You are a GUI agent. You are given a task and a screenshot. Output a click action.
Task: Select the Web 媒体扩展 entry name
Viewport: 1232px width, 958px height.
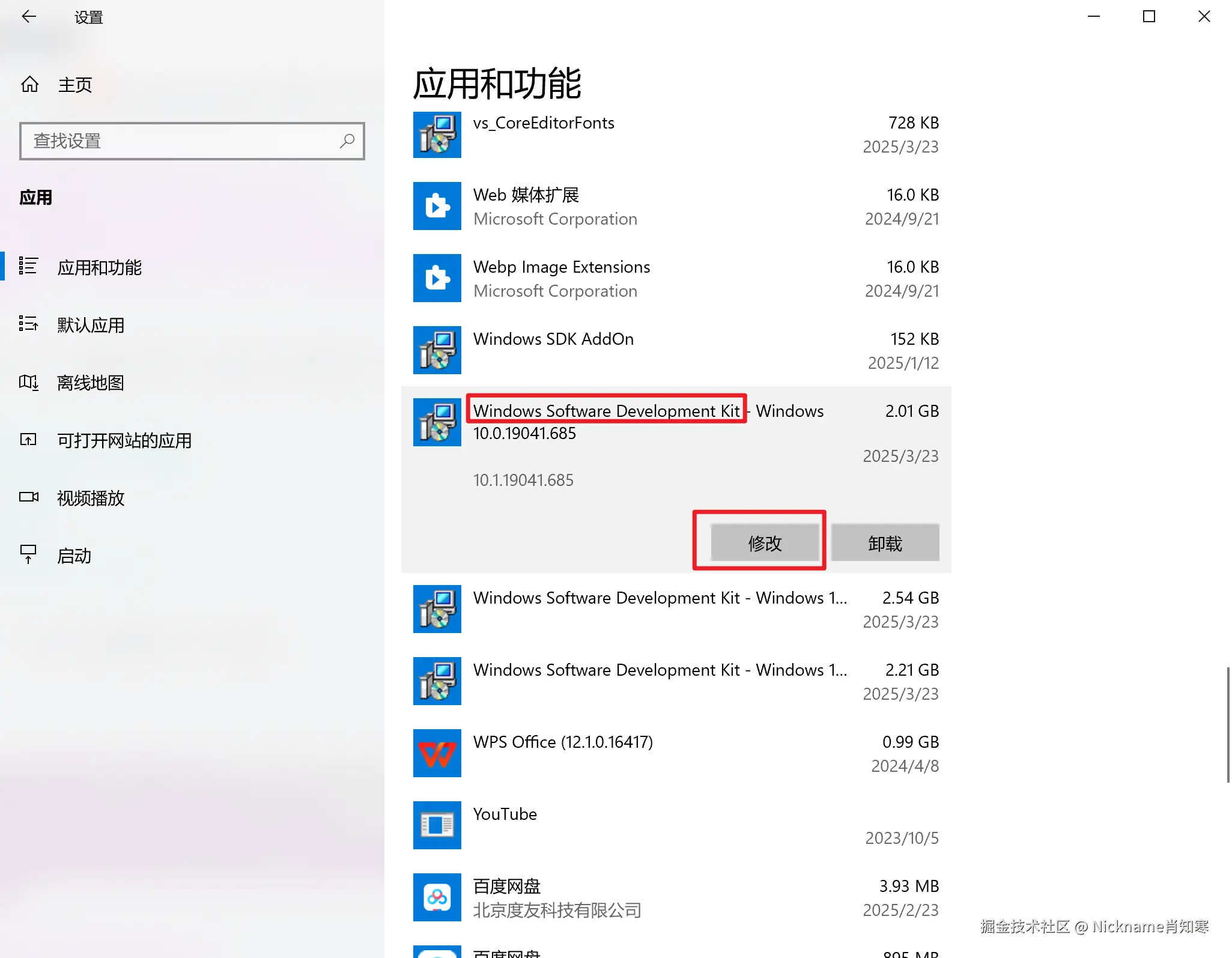(526, 195)
